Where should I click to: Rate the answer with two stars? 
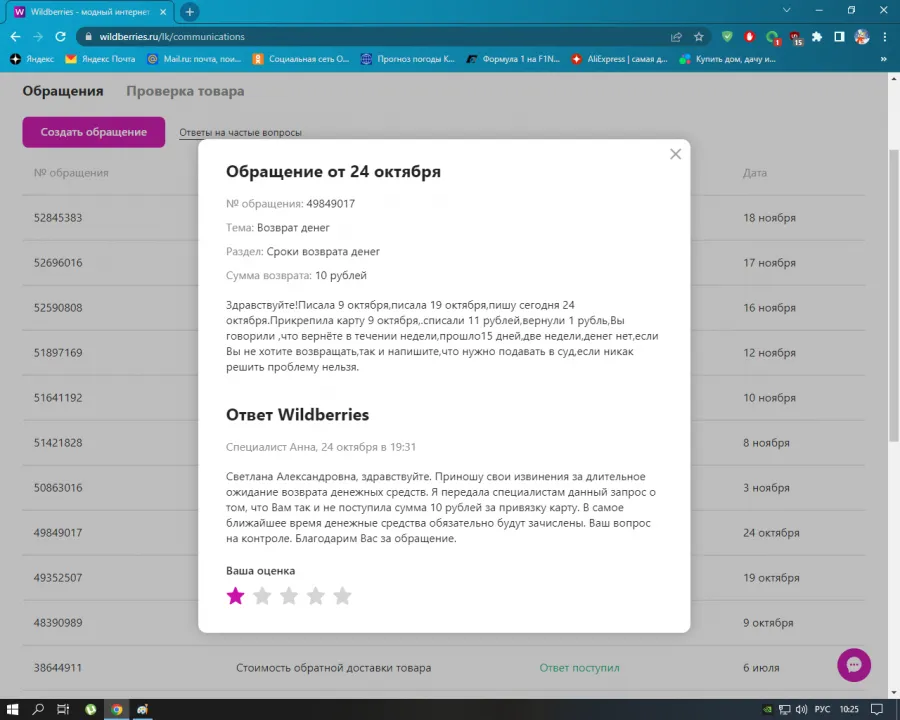262,596
